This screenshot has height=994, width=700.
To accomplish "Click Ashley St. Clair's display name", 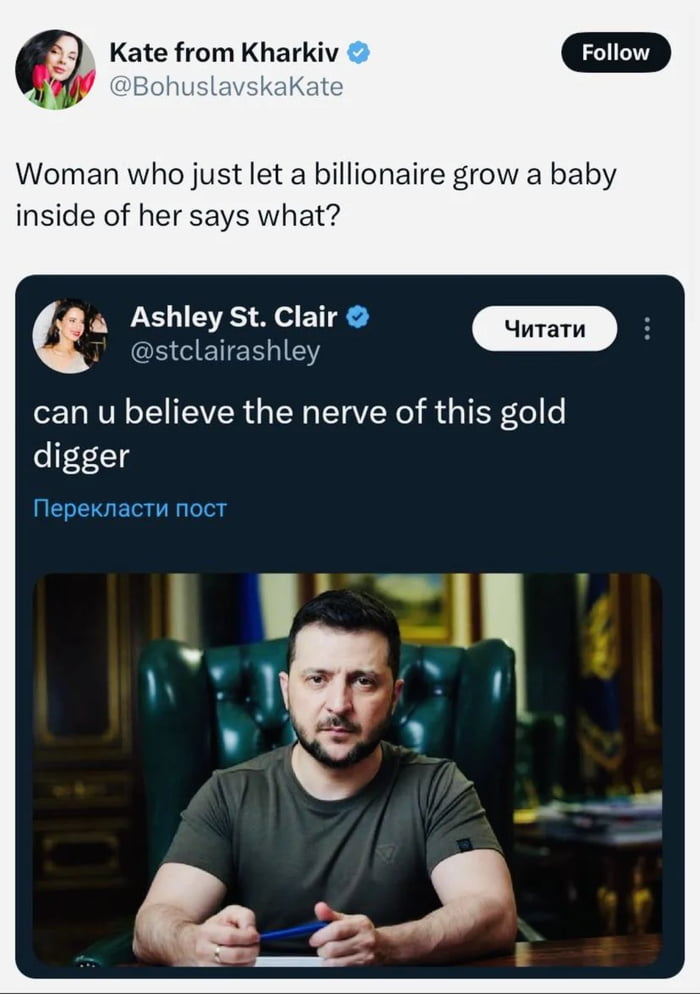I will coord(234,319).
